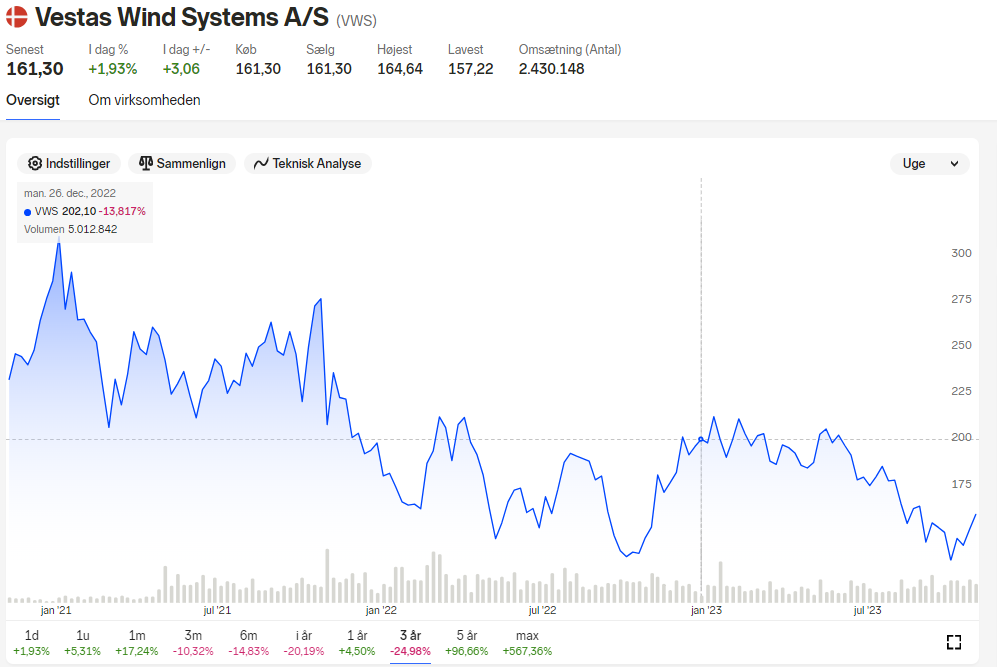Click the +1,93% daily change value
The image size is (997, 667).
(113, 69)
